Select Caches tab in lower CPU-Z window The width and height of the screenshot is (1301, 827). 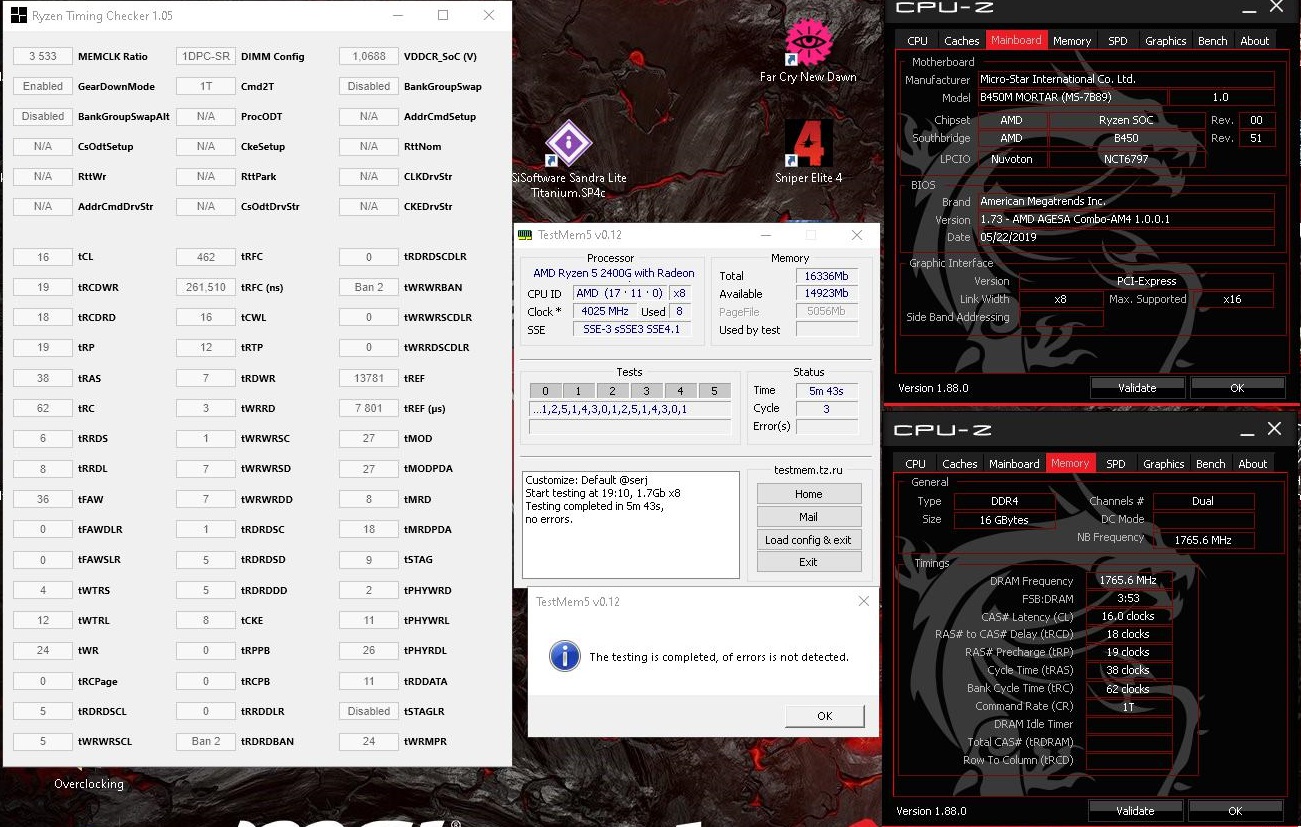tap(960, 464)
